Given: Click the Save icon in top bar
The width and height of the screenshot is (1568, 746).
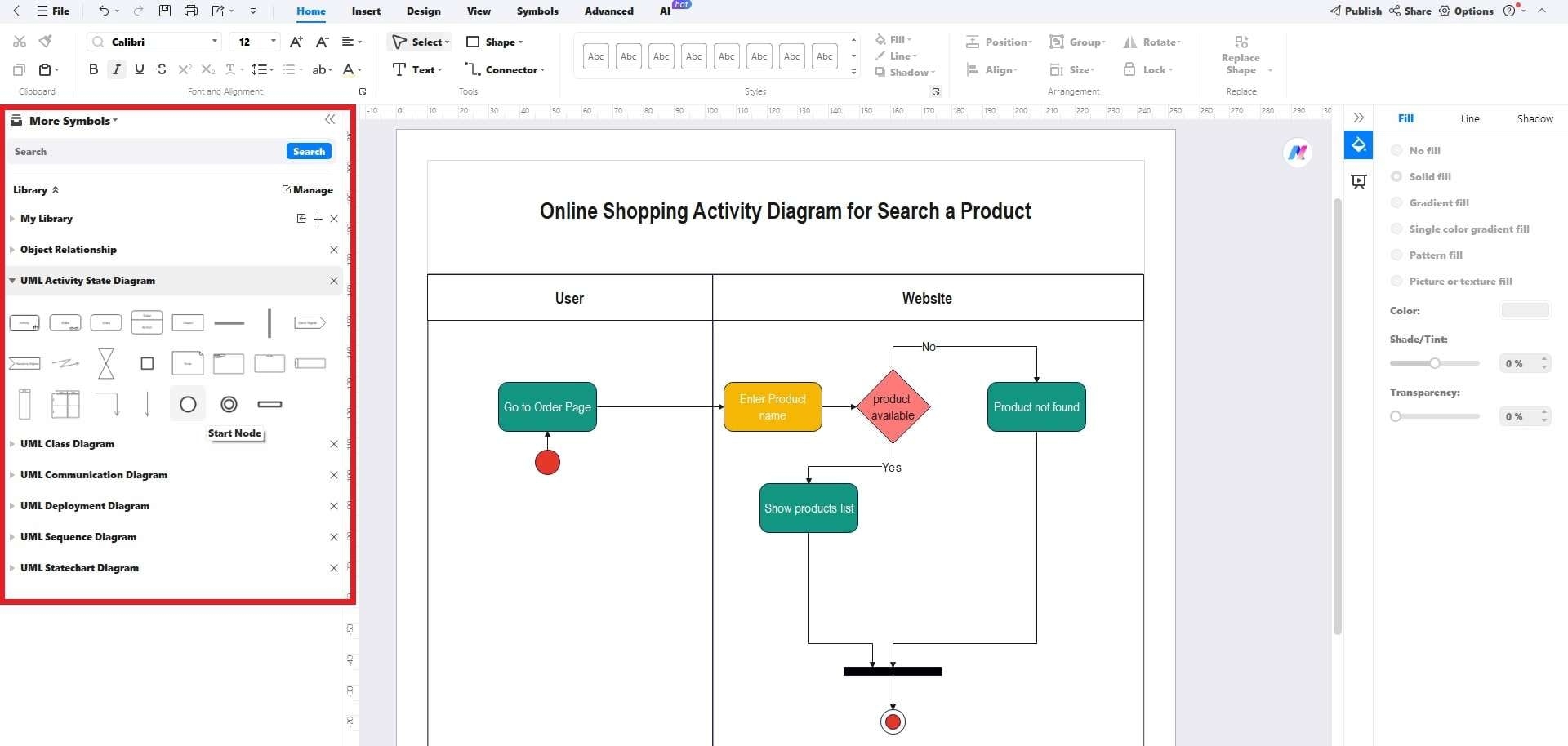Looking at the screenshot, I should [164, 11].
